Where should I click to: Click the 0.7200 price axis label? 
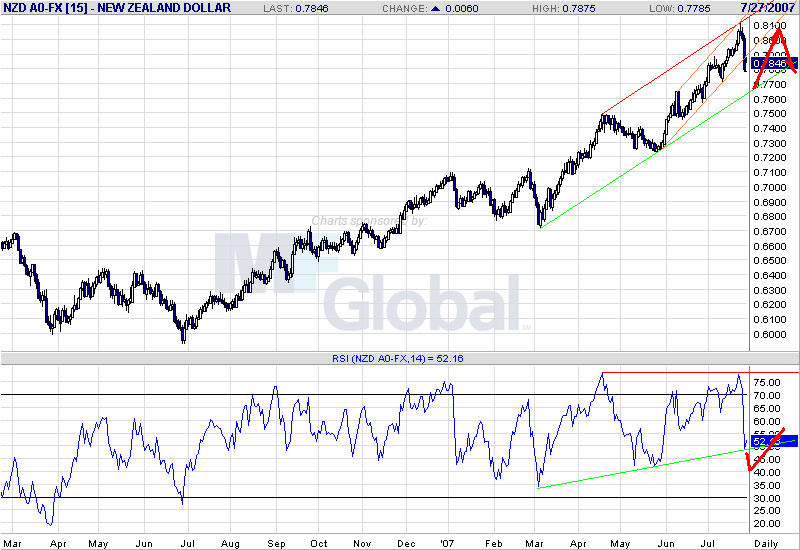point(769,158)
